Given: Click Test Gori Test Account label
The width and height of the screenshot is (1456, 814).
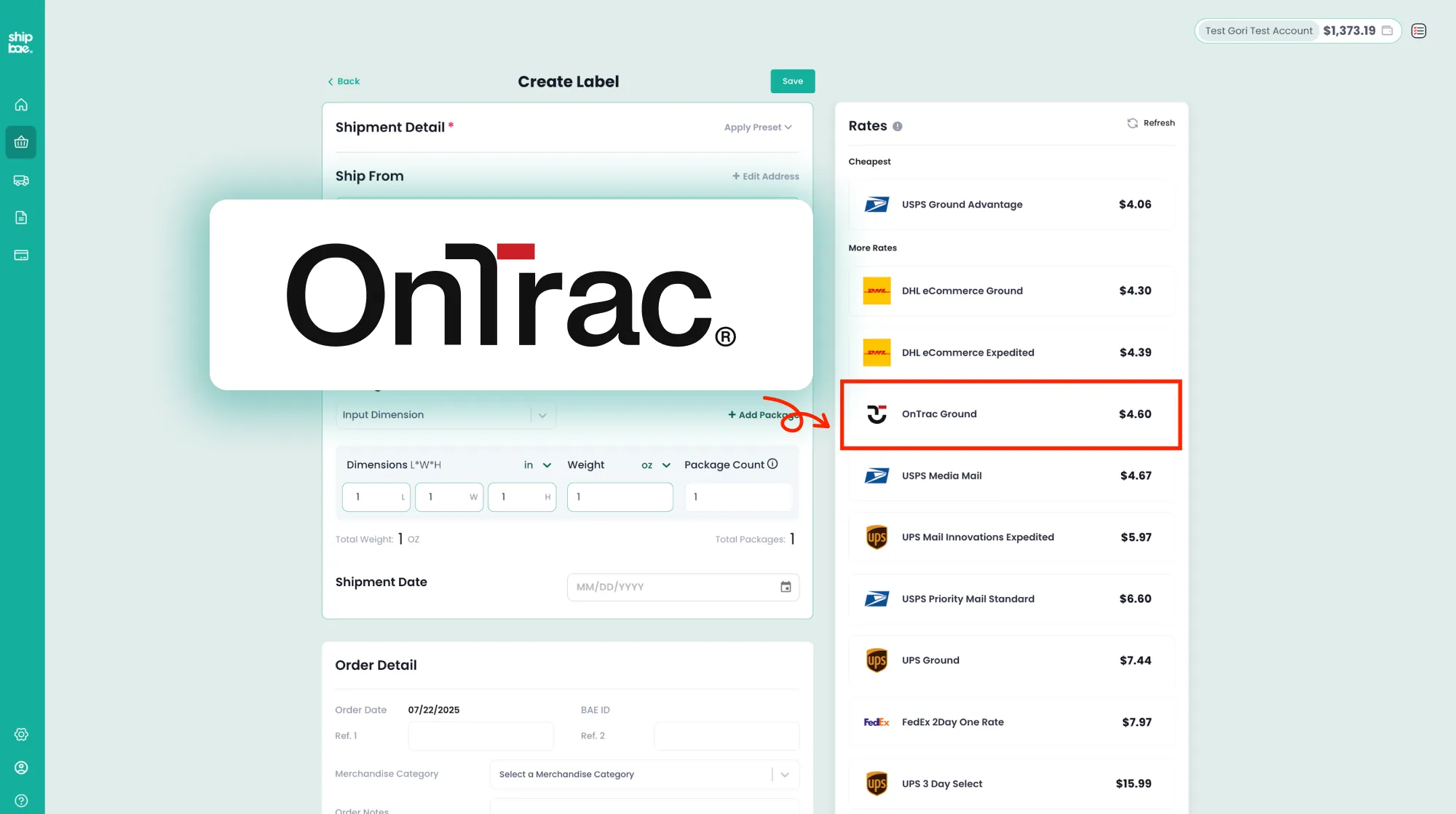Looking at the screenshot, I should click(x=1259, y=31).
